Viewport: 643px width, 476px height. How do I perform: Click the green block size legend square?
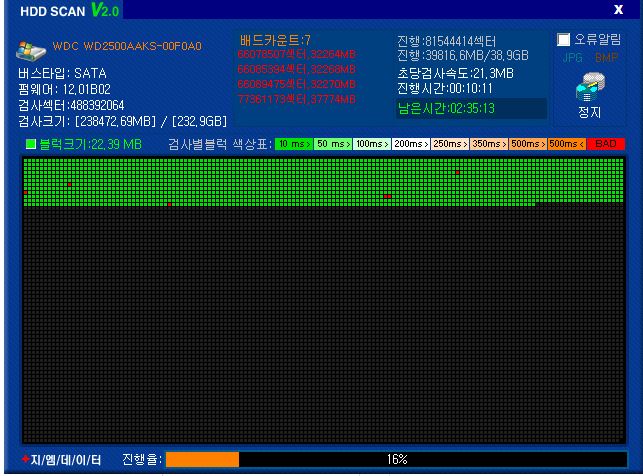(x=31, y=144)
